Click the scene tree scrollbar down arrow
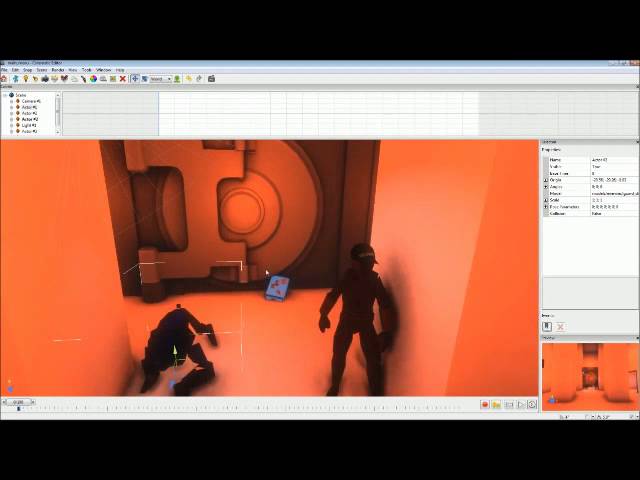This screenshot has width=640, height=480. click(58, 132)
